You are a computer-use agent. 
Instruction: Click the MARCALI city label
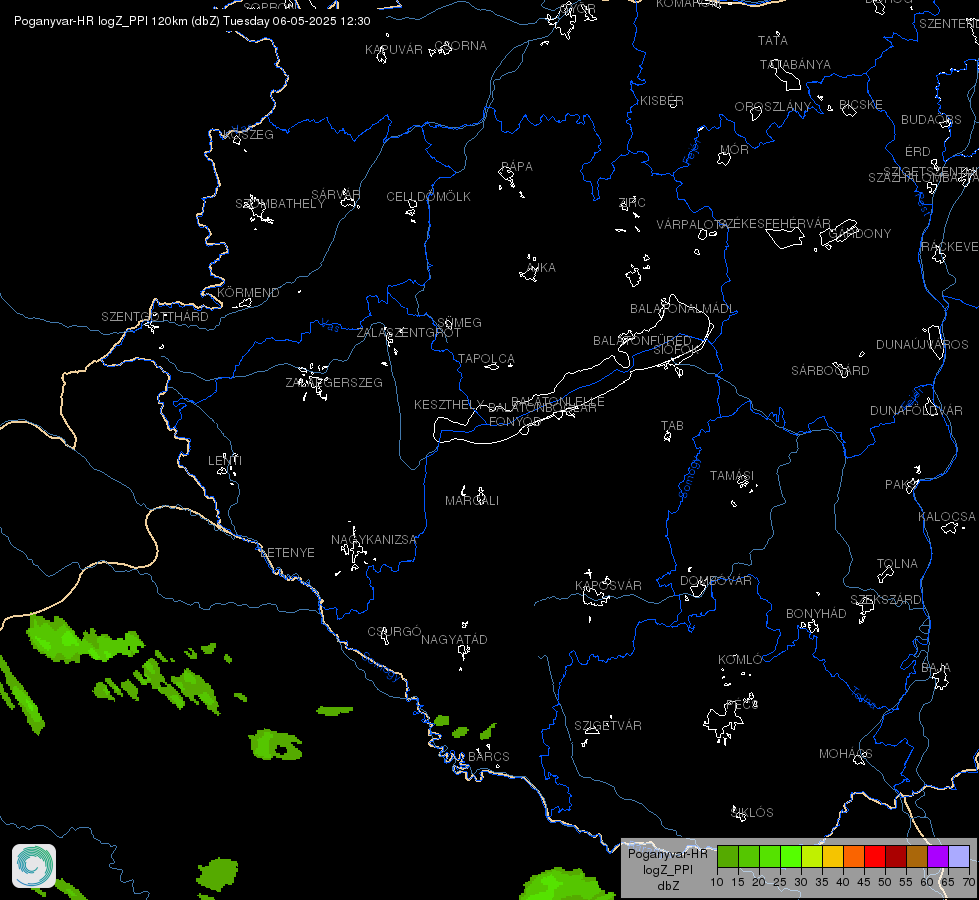point(472,500)
